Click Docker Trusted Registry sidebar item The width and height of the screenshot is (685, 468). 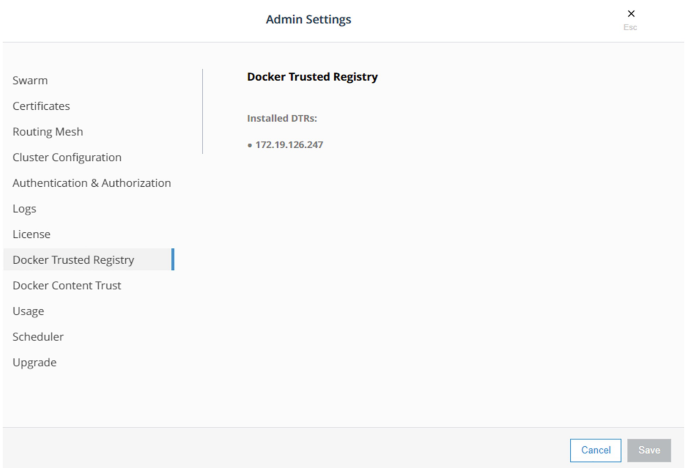point(73,260)
